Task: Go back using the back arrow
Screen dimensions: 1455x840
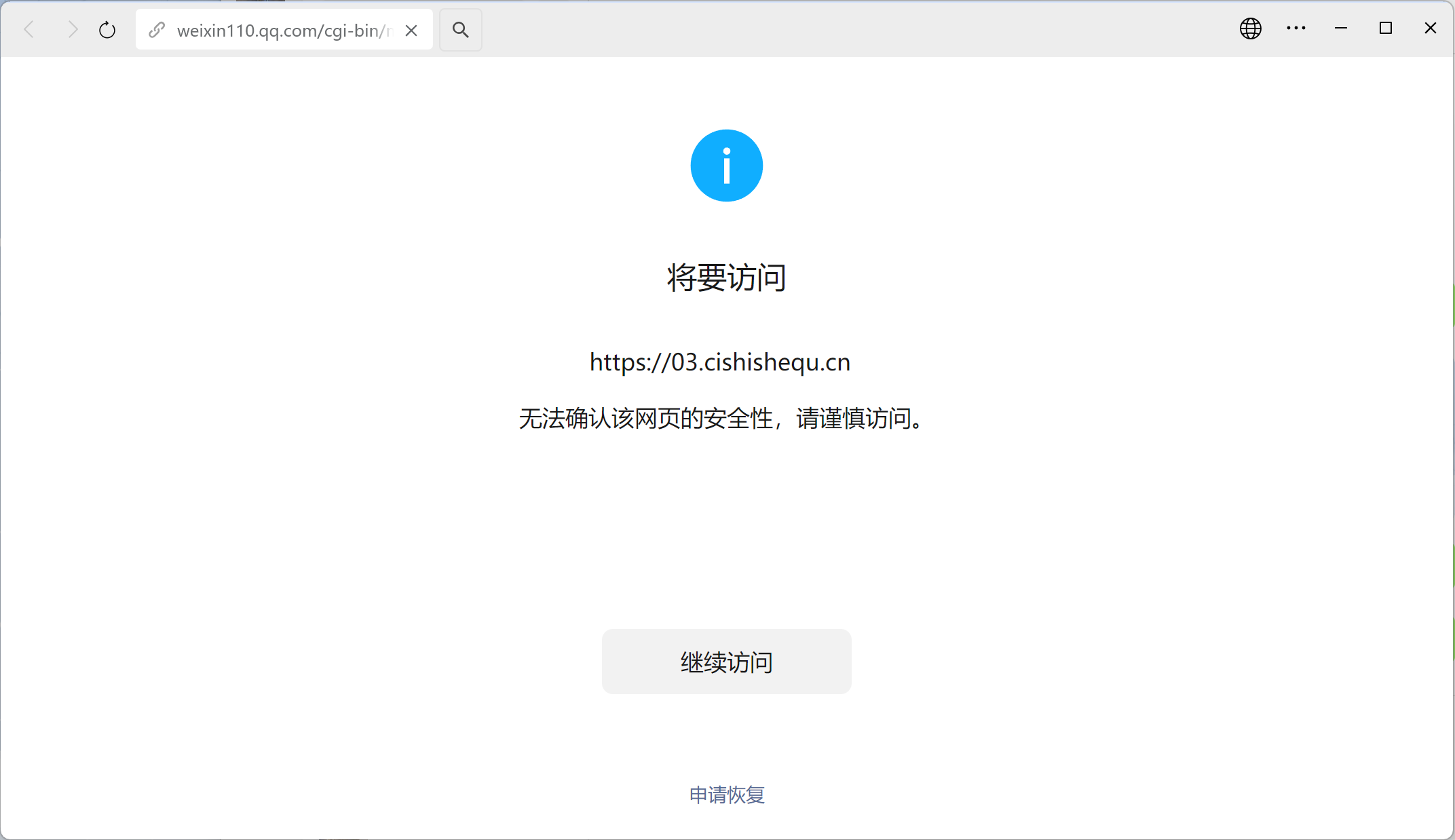Action: 29,30
